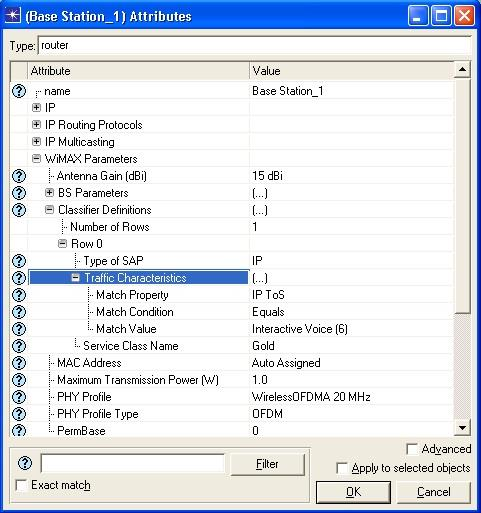The height and width of the screenshot is (513, 481).
Task: Expand the BS Parameters node
Action: [49, 193]
